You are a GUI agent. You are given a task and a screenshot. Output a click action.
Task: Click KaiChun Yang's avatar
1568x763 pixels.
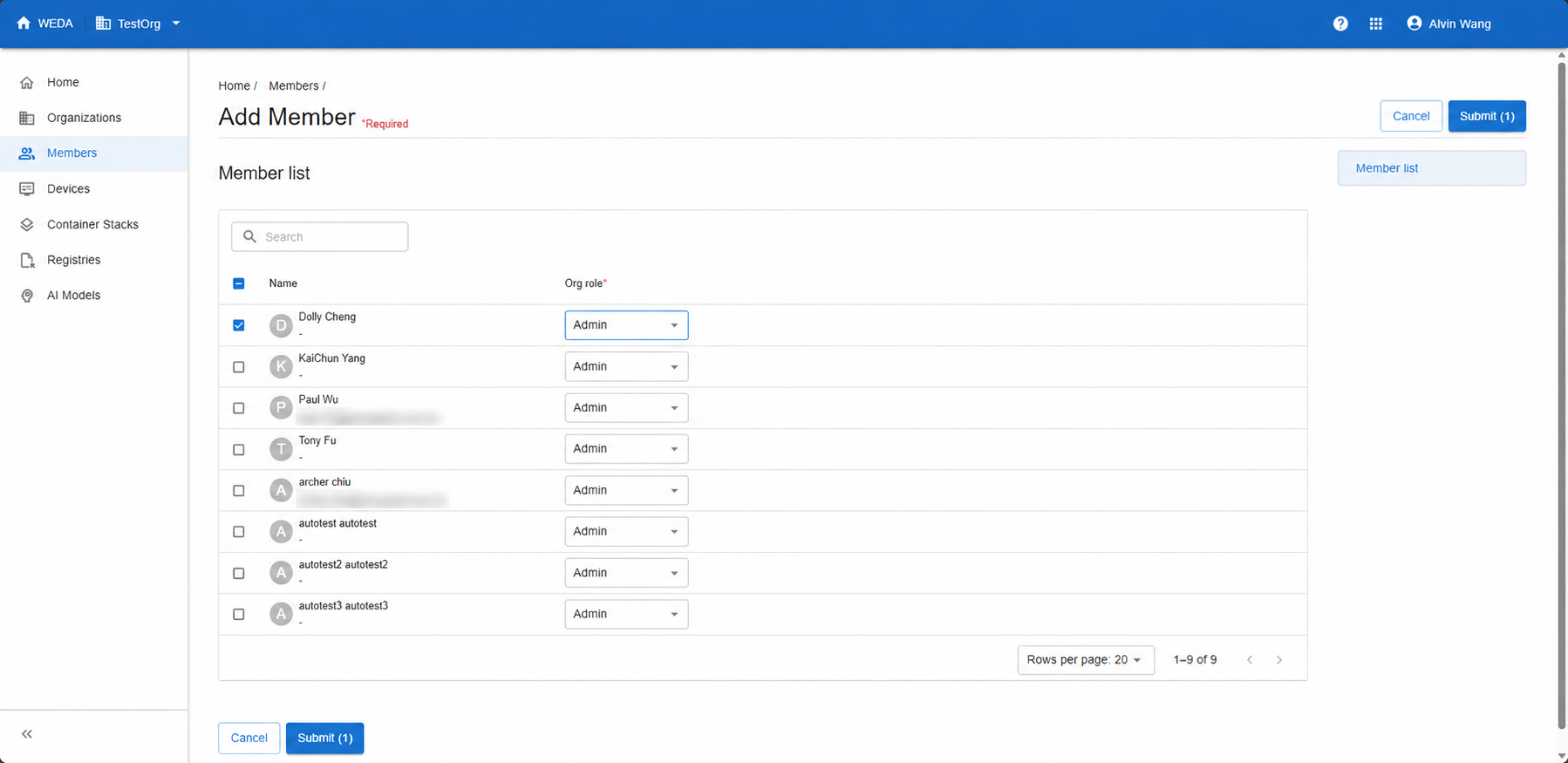point(281,366)
